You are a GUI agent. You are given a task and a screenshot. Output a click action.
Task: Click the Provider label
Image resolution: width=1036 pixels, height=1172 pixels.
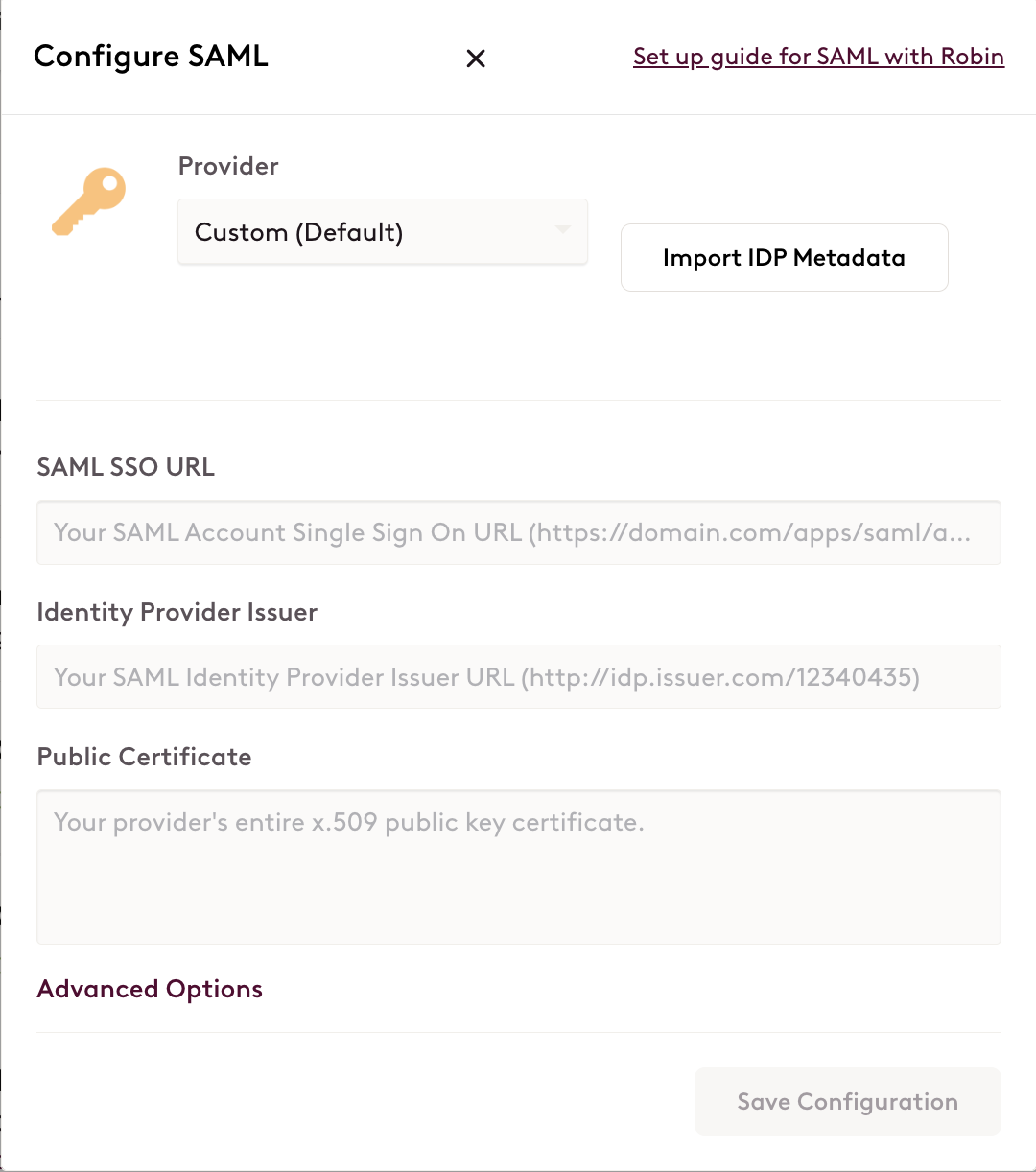(x=228, y=166)
